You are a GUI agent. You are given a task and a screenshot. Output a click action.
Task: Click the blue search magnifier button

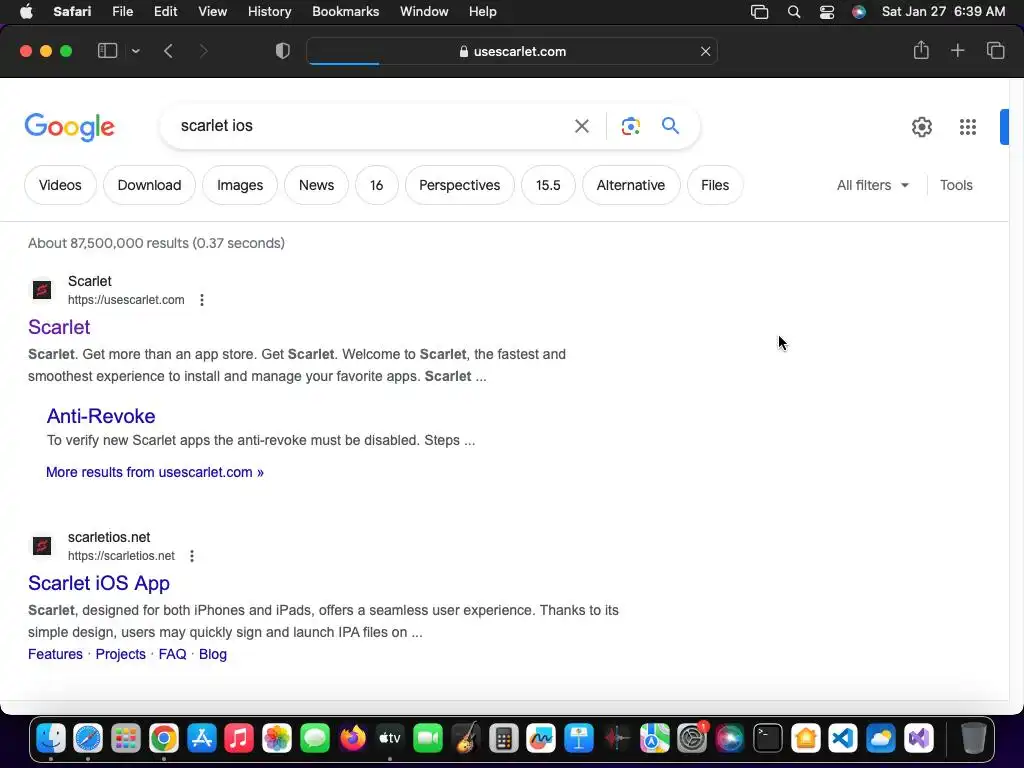[670, 125]
